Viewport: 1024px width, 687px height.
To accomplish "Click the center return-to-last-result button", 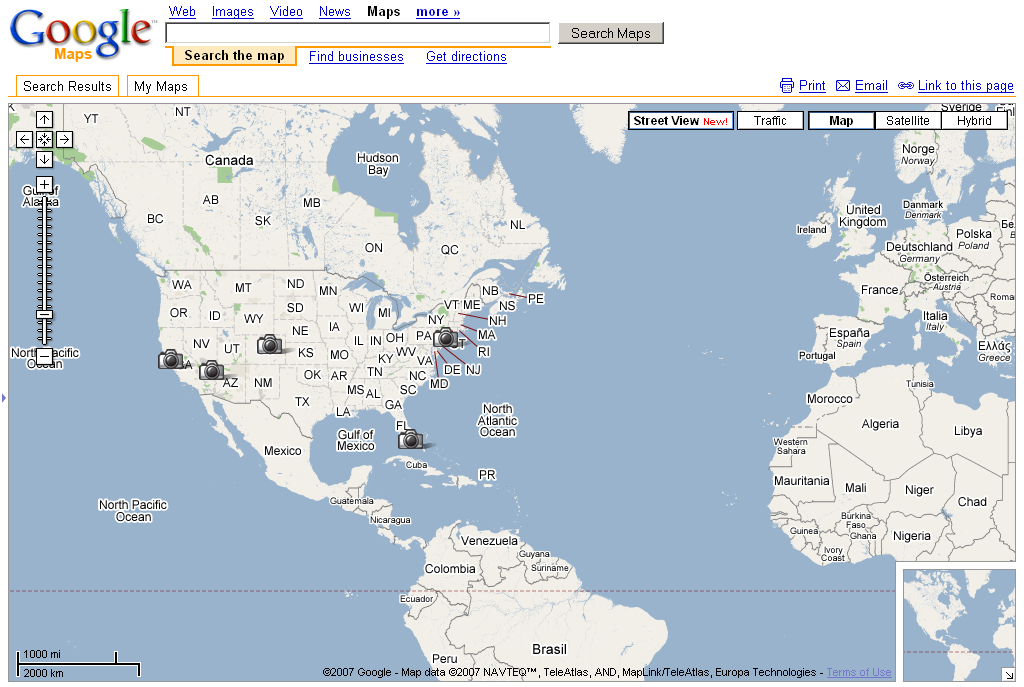I will pyautogui.click(x=44, y=139).
